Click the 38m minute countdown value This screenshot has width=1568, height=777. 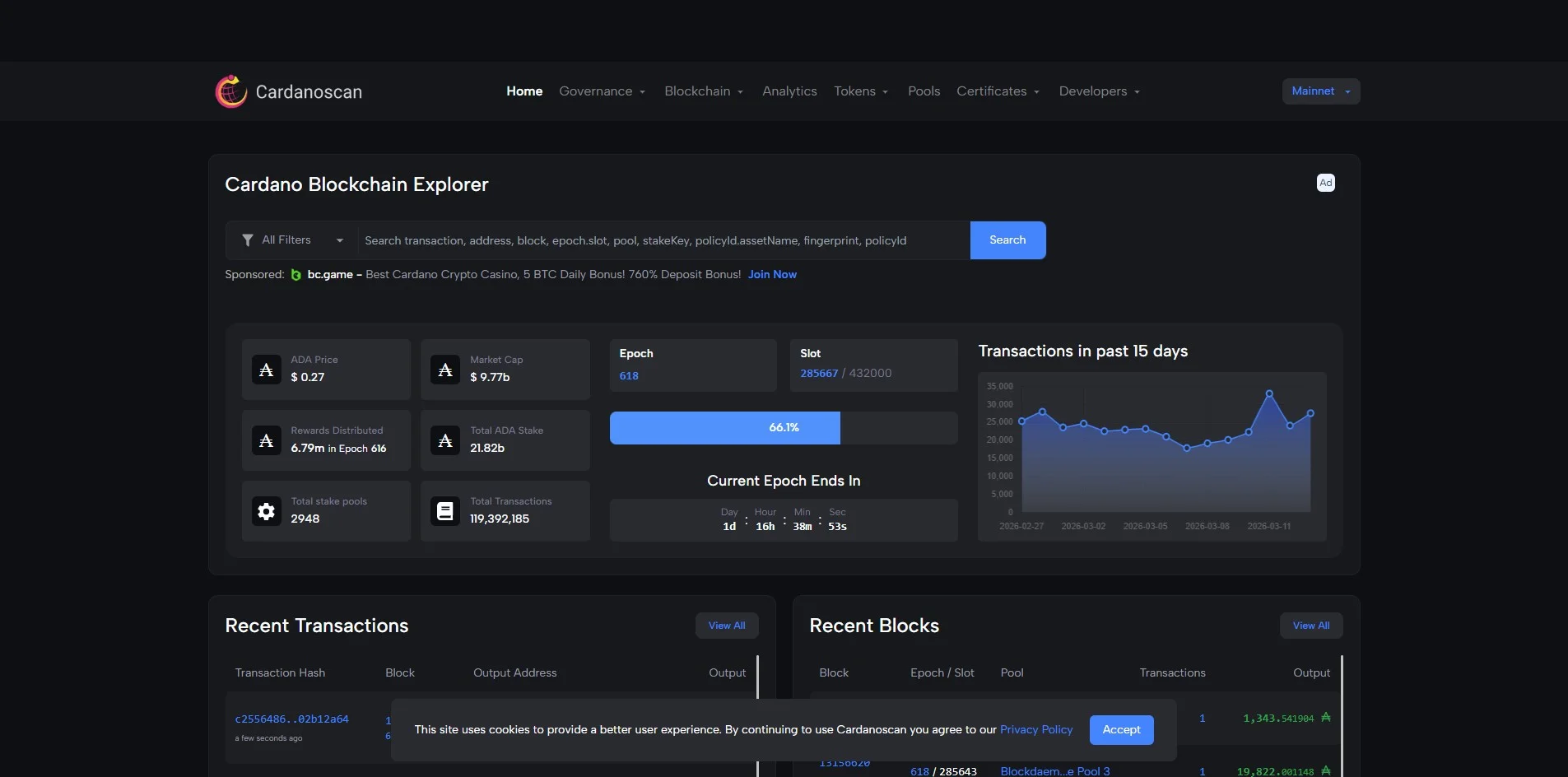click(x=803, y=527)
